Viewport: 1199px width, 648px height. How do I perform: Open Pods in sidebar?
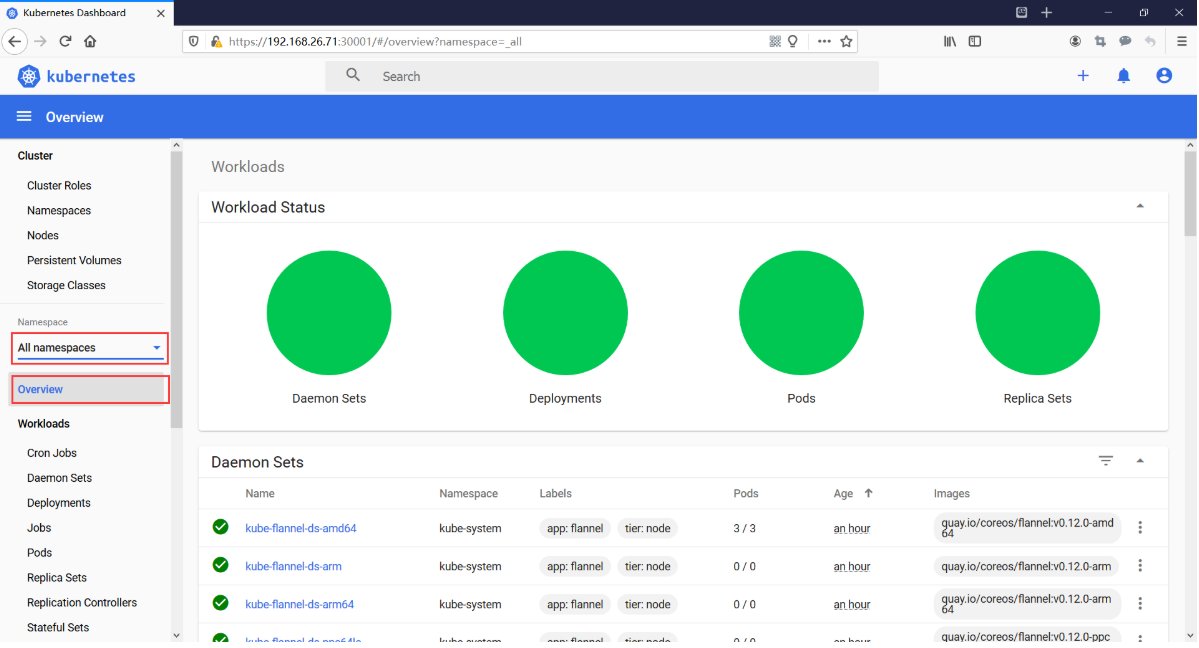click(x=40, y=552)
